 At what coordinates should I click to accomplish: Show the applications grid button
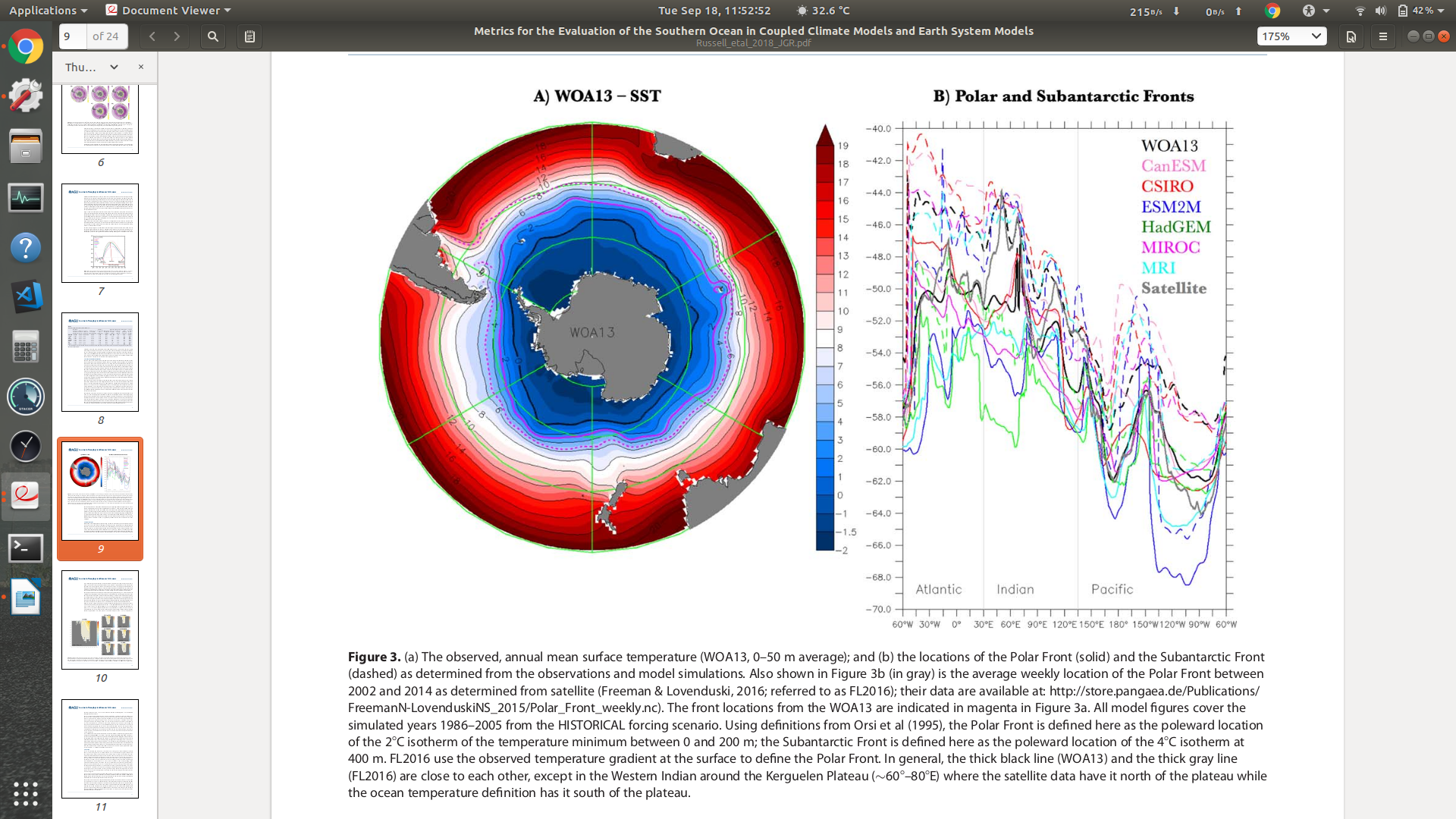26,793
